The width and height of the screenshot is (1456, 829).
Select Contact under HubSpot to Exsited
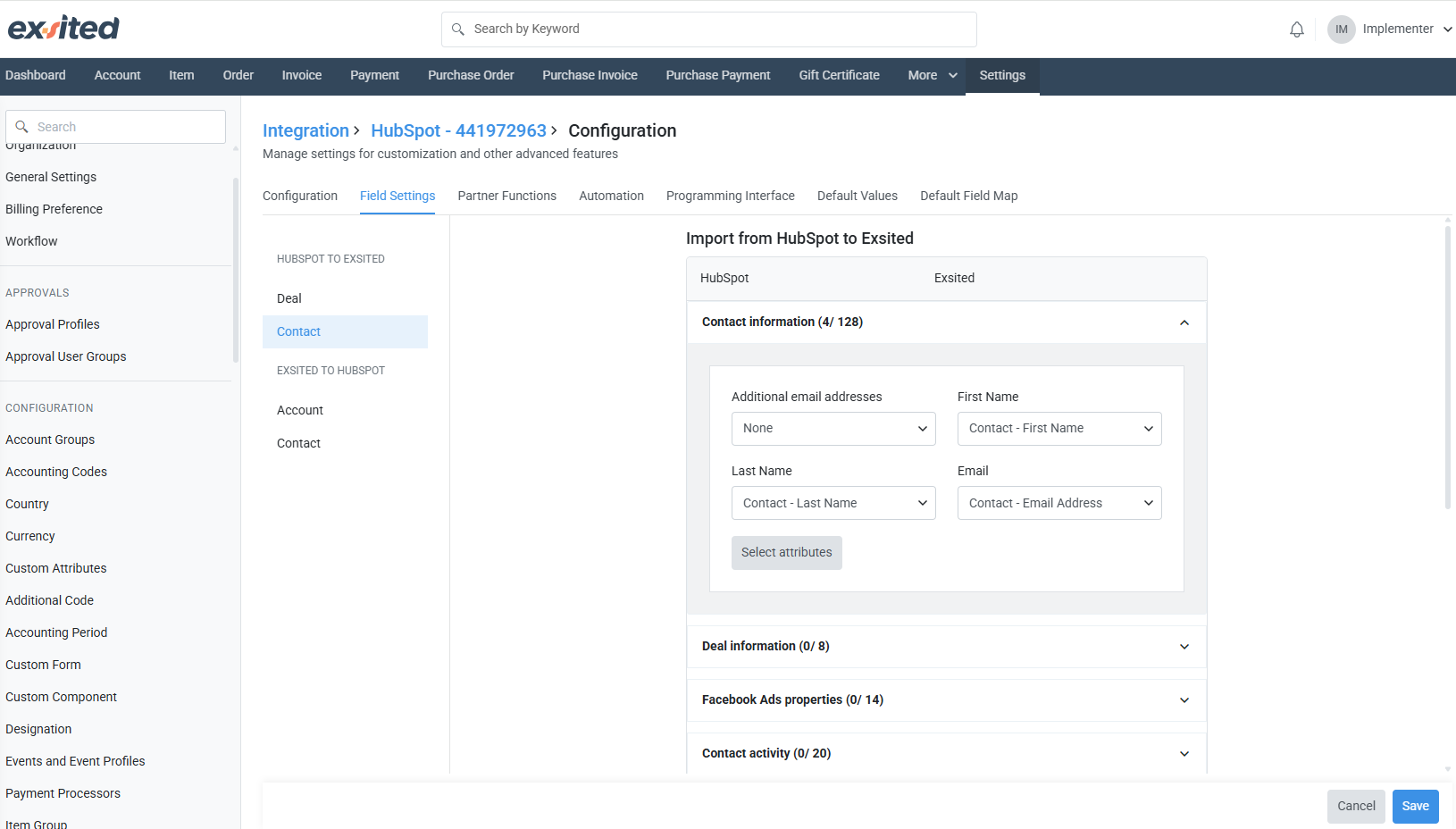pyautogui.click(x=345, y=331)
